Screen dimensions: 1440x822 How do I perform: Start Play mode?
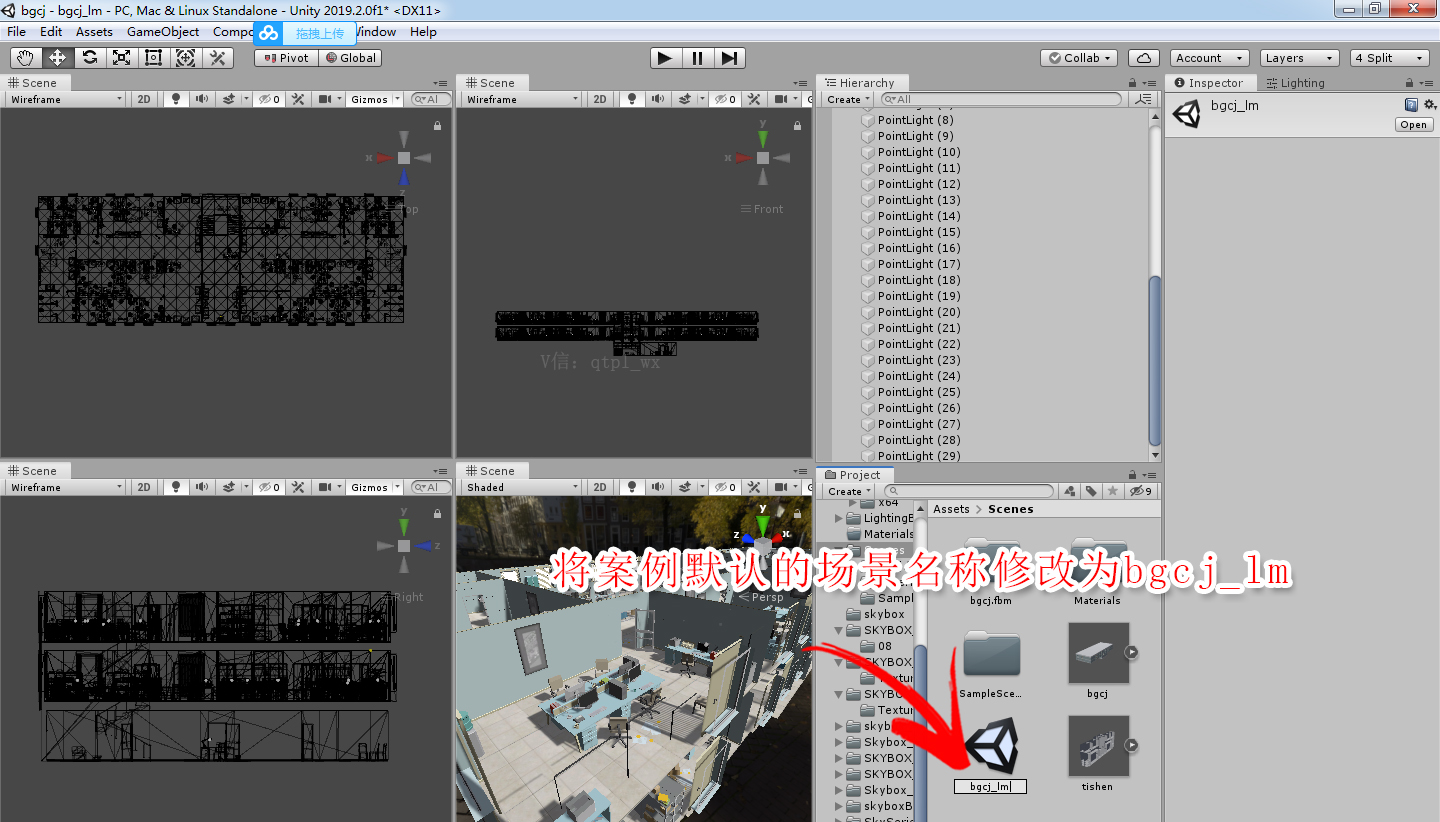tap(665, 58)
